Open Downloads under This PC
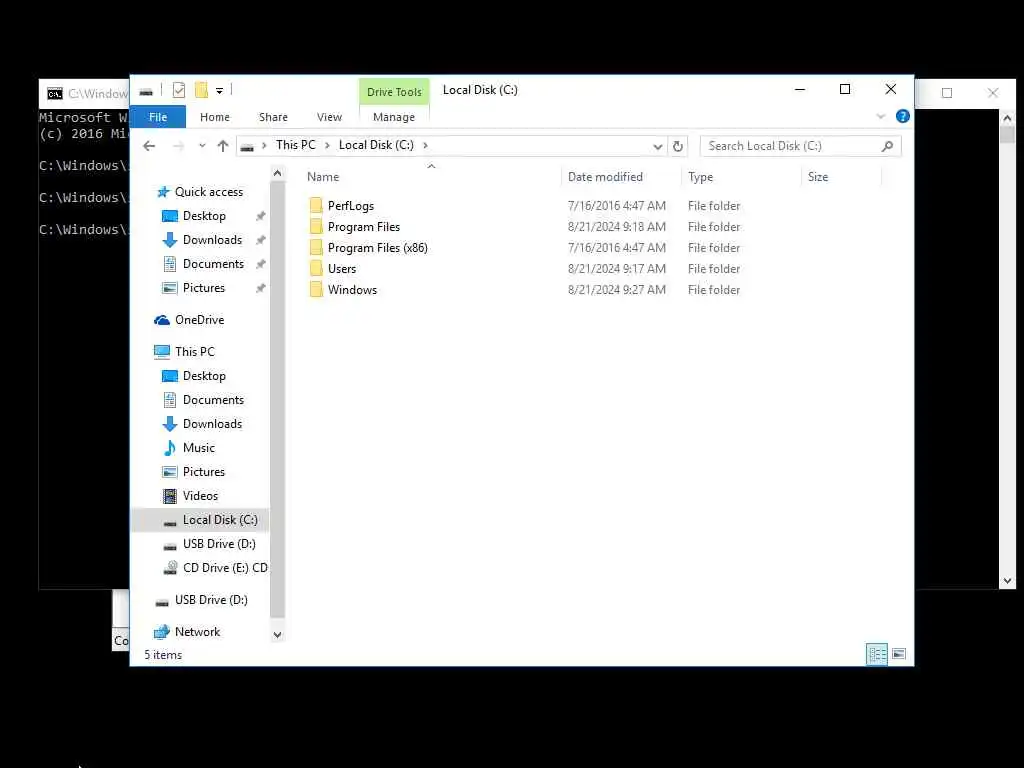The width and height of the screenshot is (1024, 768). click(x=212, y=424)
